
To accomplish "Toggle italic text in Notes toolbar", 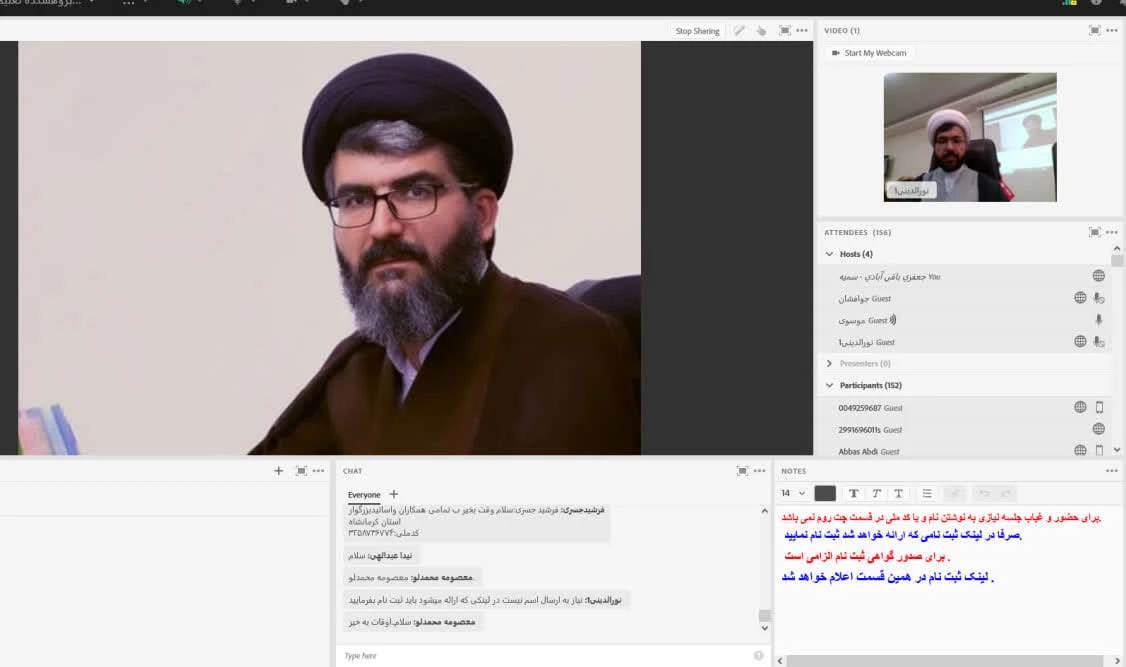I will [876, 493].
